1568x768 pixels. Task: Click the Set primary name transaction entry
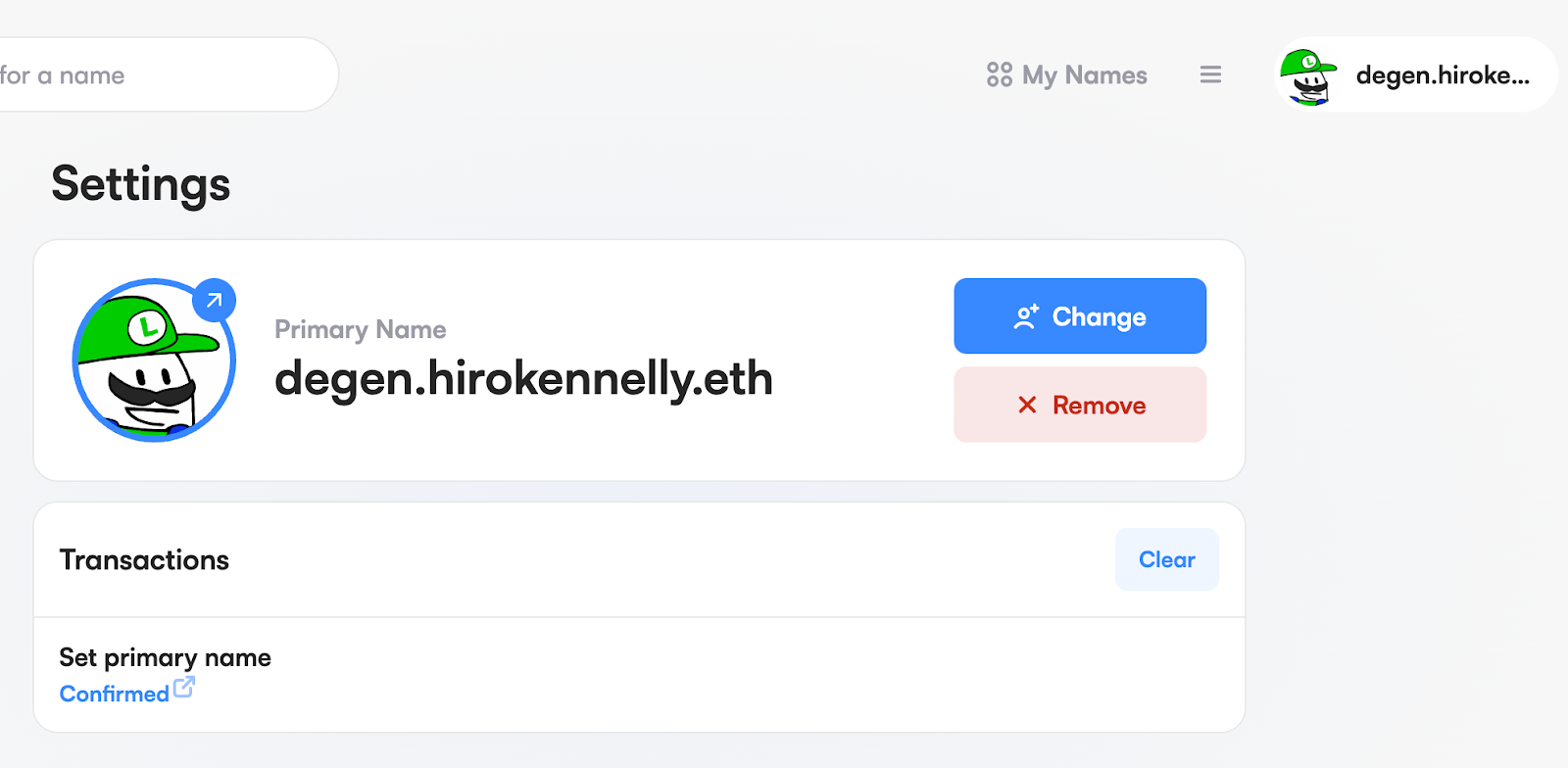[x=165, y=657]
